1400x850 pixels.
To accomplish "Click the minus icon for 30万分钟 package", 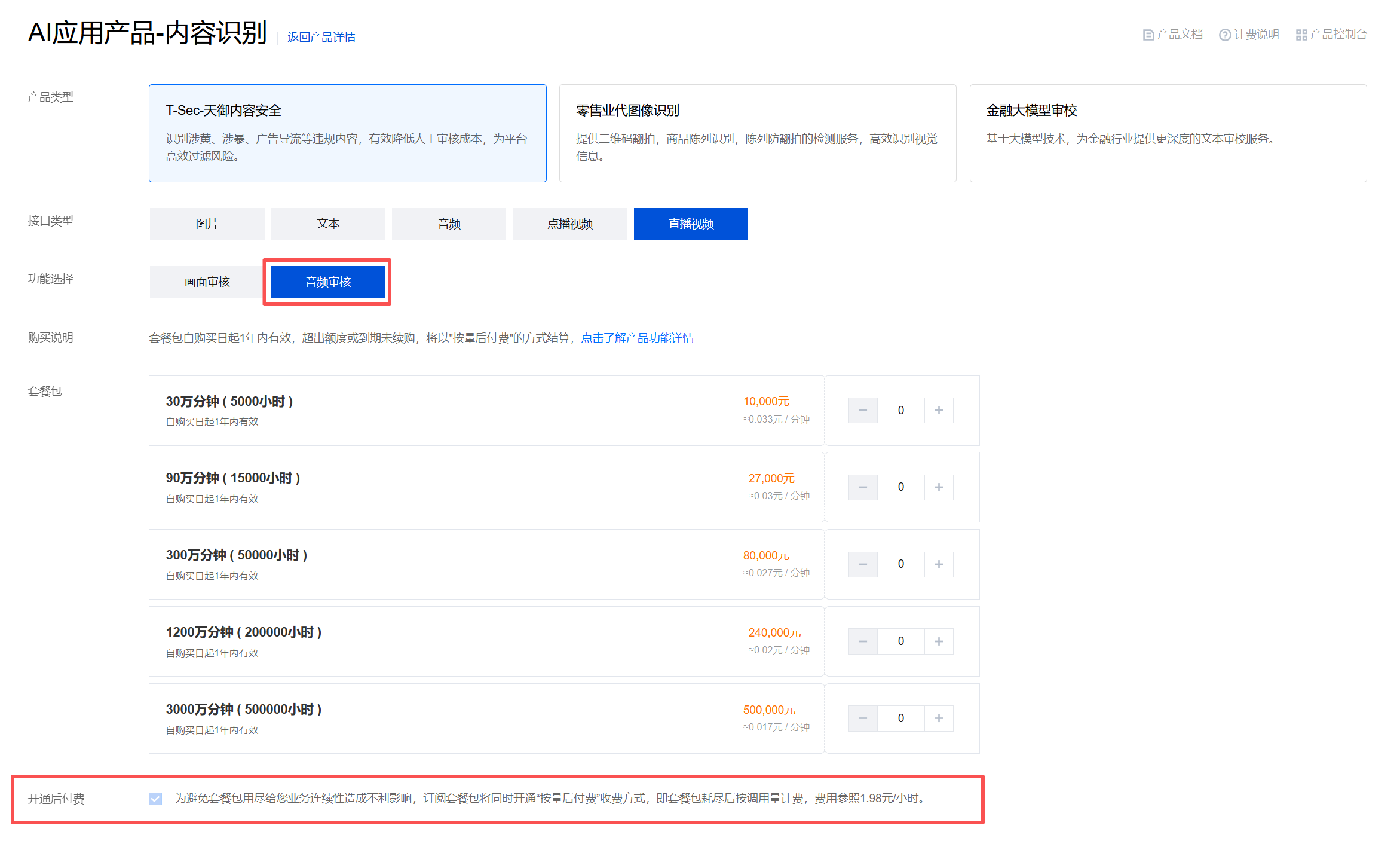I will [x=863, y=410].
